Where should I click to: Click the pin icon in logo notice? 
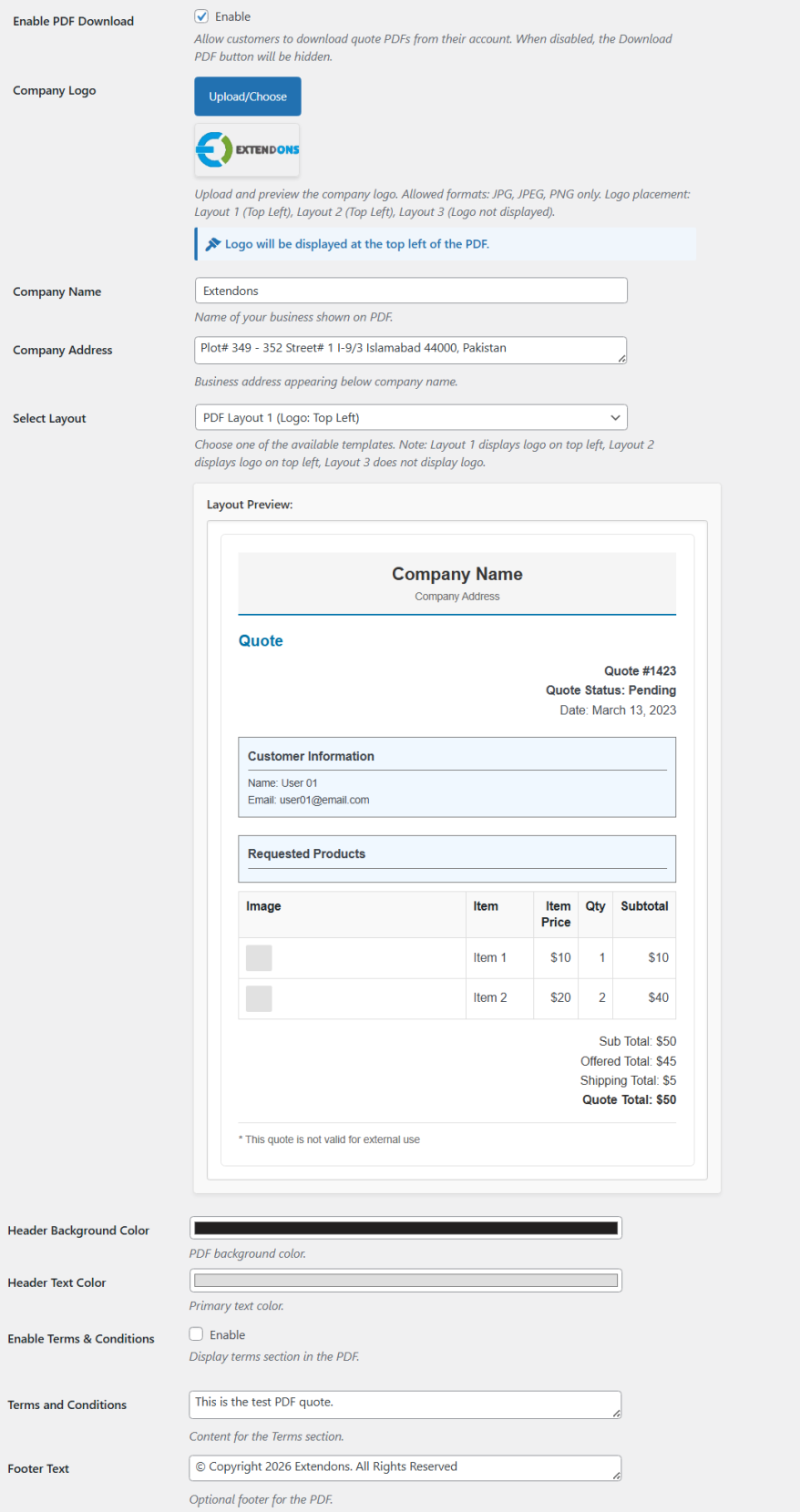[213, 244]
